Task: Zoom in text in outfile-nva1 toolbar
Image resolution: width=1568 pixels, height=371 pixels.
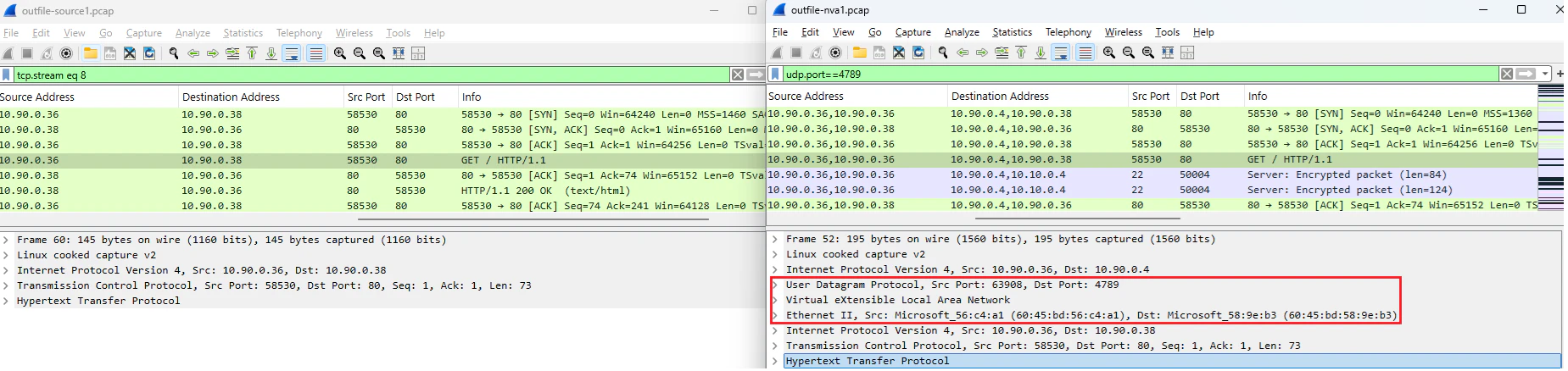Action: (1109, 53)
